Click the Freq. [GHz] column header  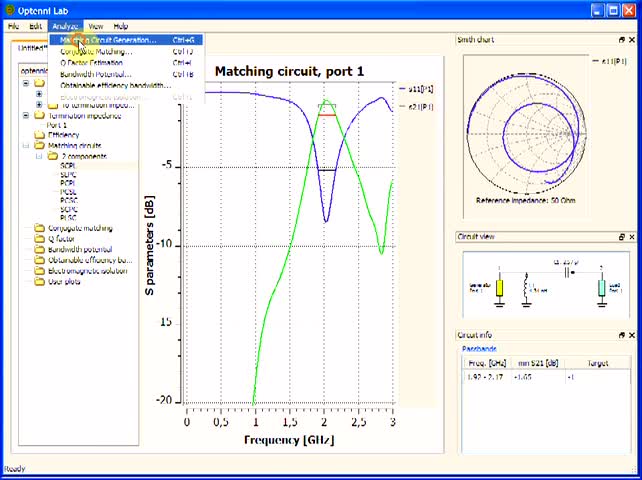tap(487, 363)
